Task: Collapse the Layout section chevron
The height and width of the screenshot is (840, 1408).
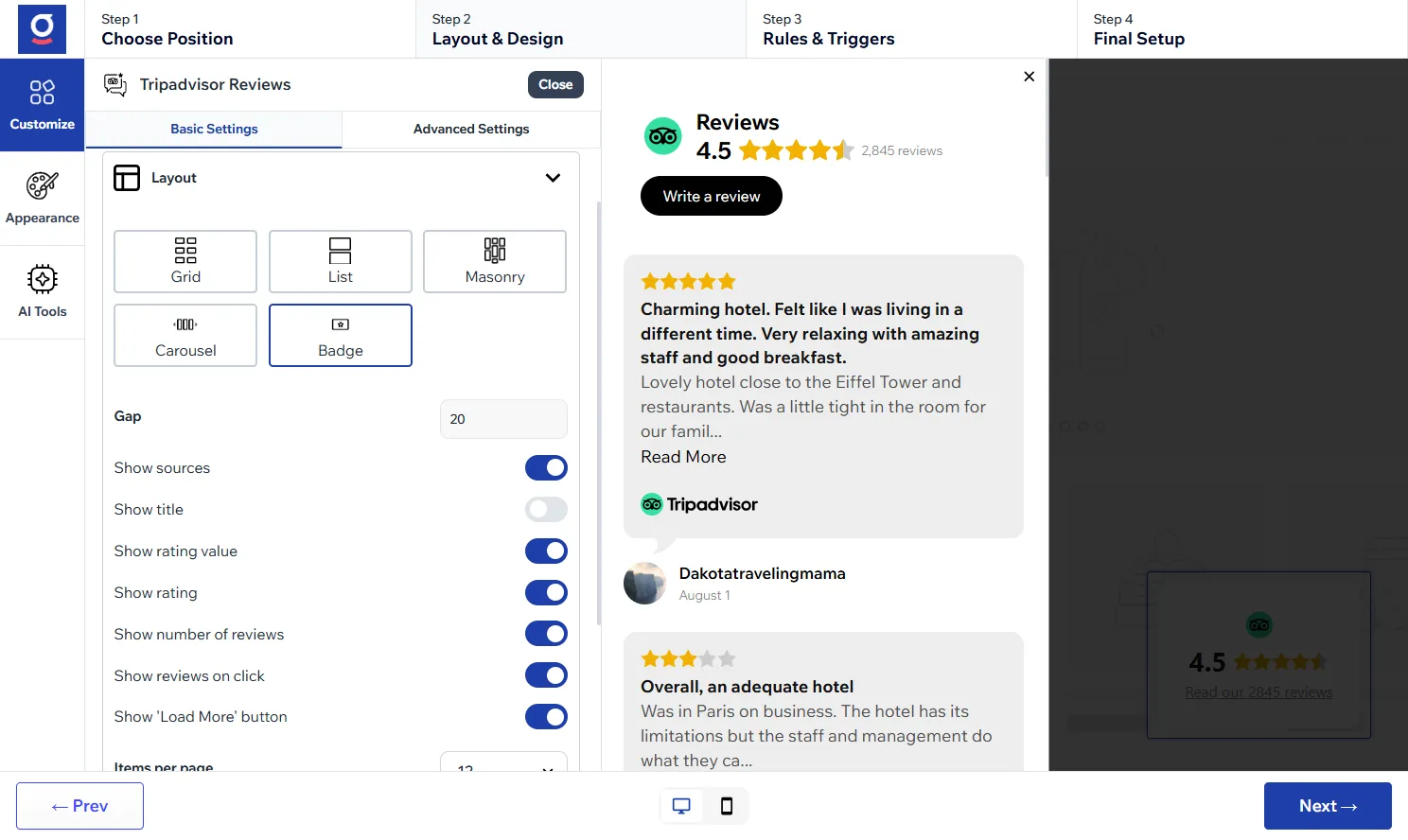Action: coord(553,178)
